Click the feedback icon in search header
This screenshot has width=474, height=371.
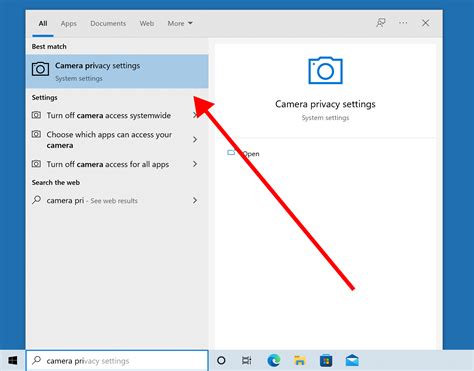(381, 23)
